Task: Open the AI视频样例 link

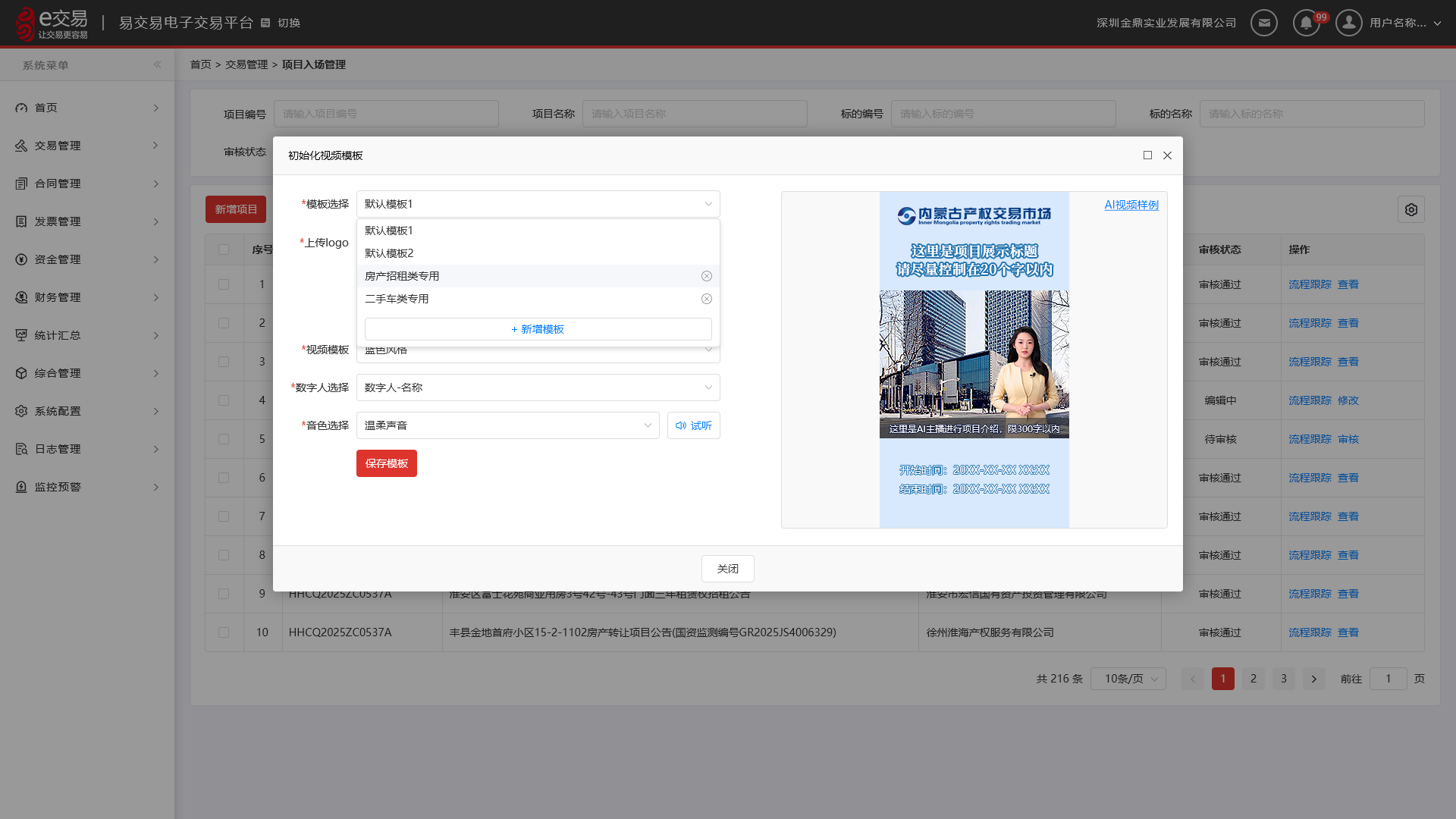Action: (x=1131, y=205)
